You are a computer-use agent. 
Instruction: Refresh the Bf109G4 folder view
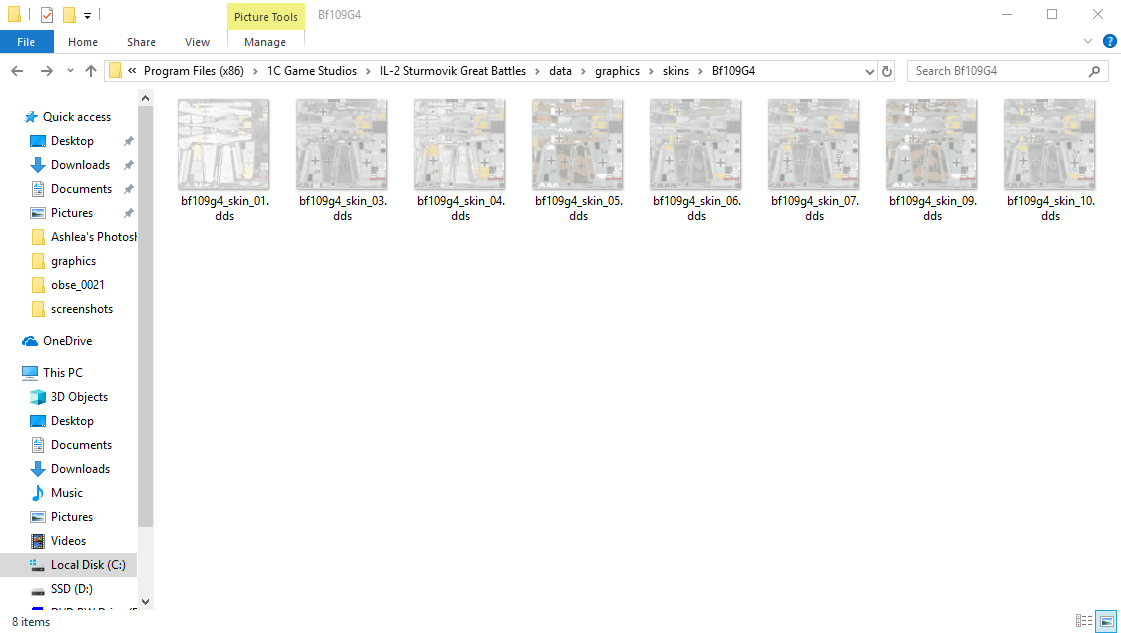pyautogui.click(x=887, y=71)
